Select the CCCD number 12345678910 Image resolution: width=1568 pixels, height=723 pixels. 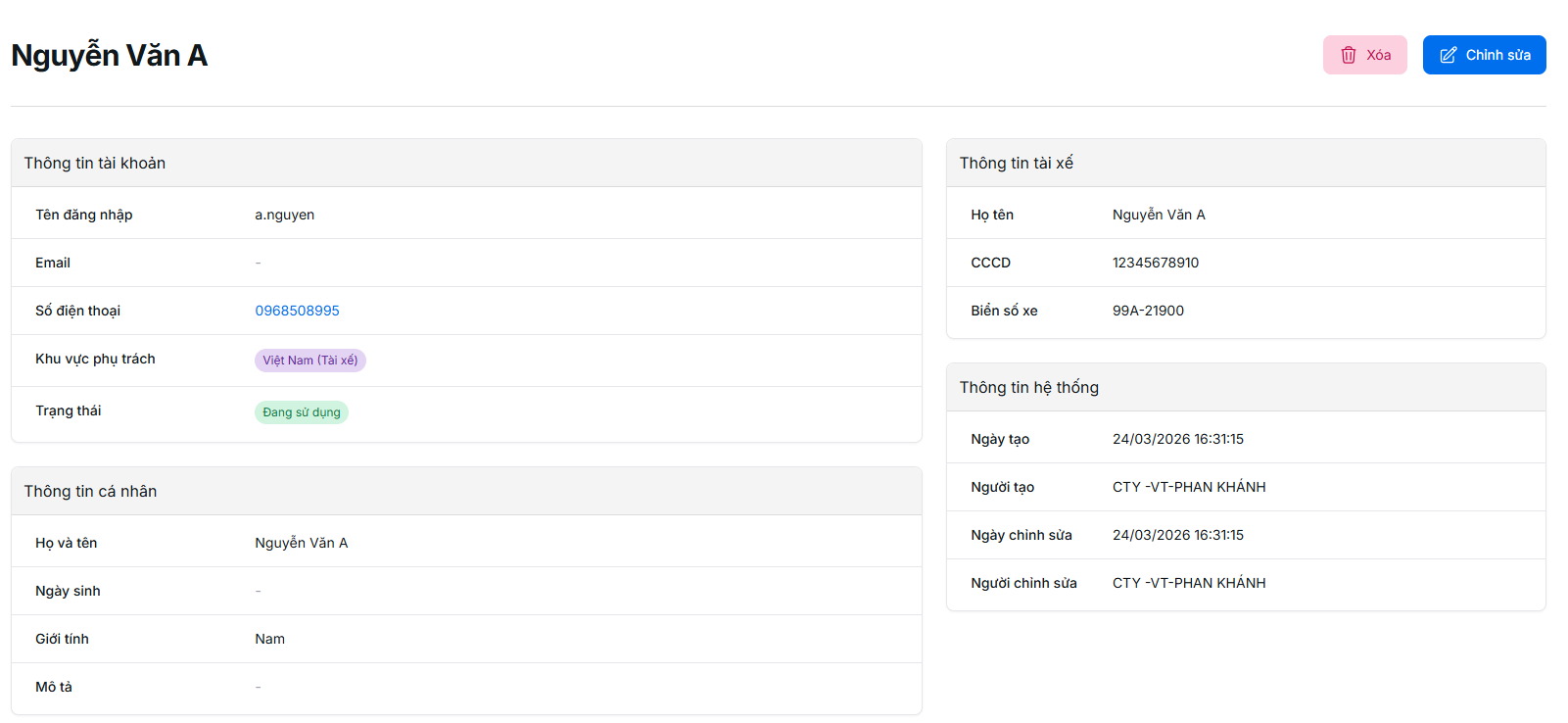[x=1155, y=263]
